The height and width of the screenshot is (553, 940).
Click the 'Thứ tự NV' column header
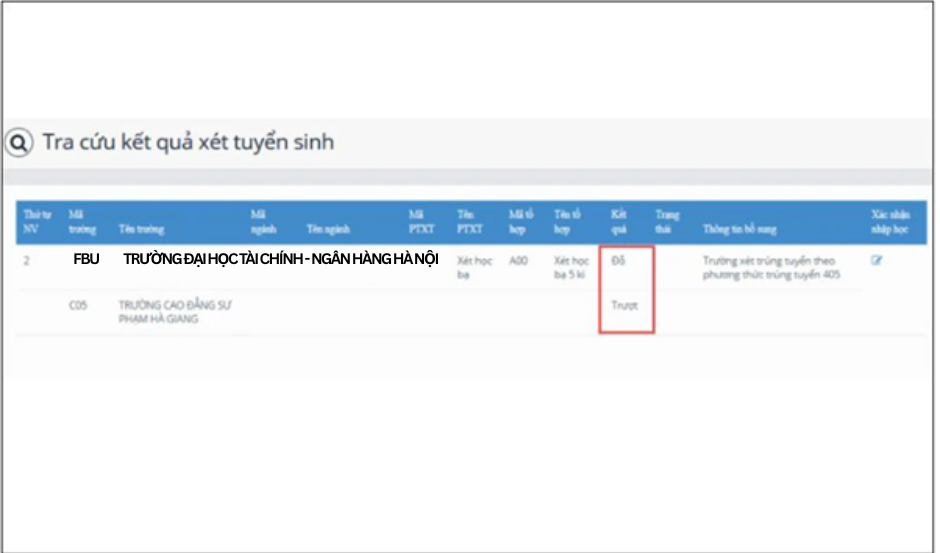pos(31,221)
